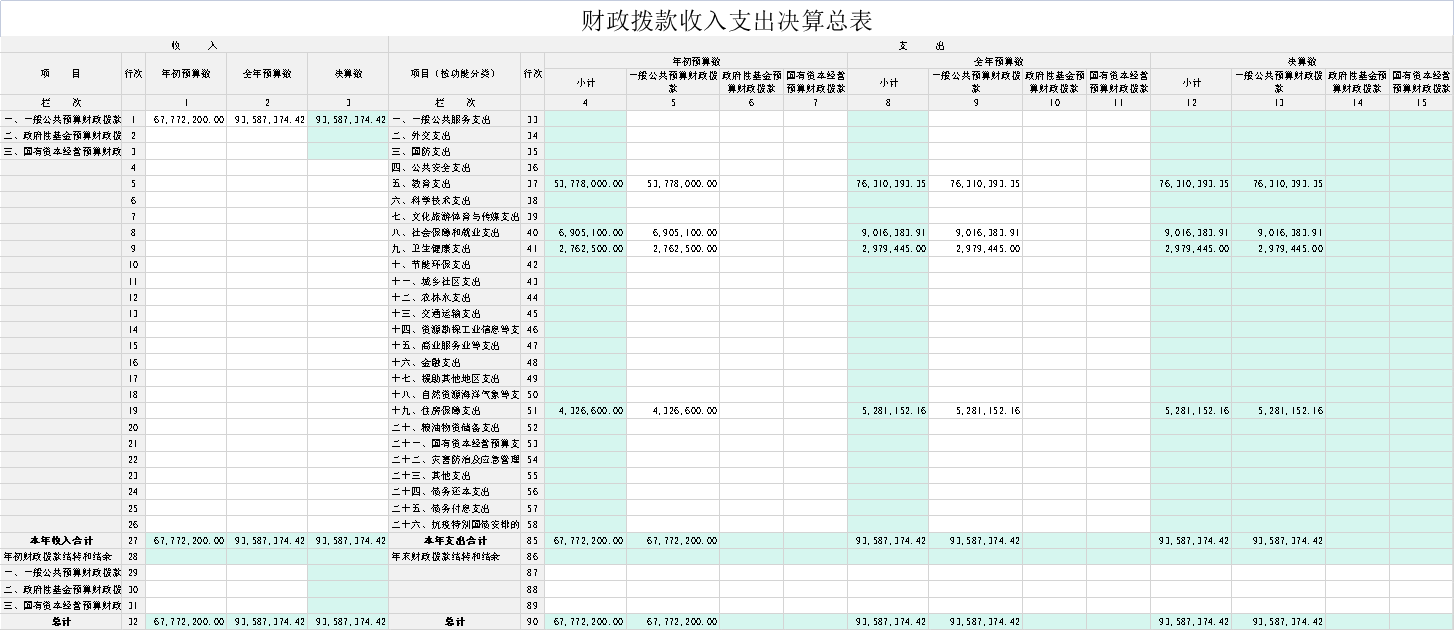Viewport: 1455px width, 631px height.
Task: Click the 二十五、债务付息支出 label
Action: 454,508
